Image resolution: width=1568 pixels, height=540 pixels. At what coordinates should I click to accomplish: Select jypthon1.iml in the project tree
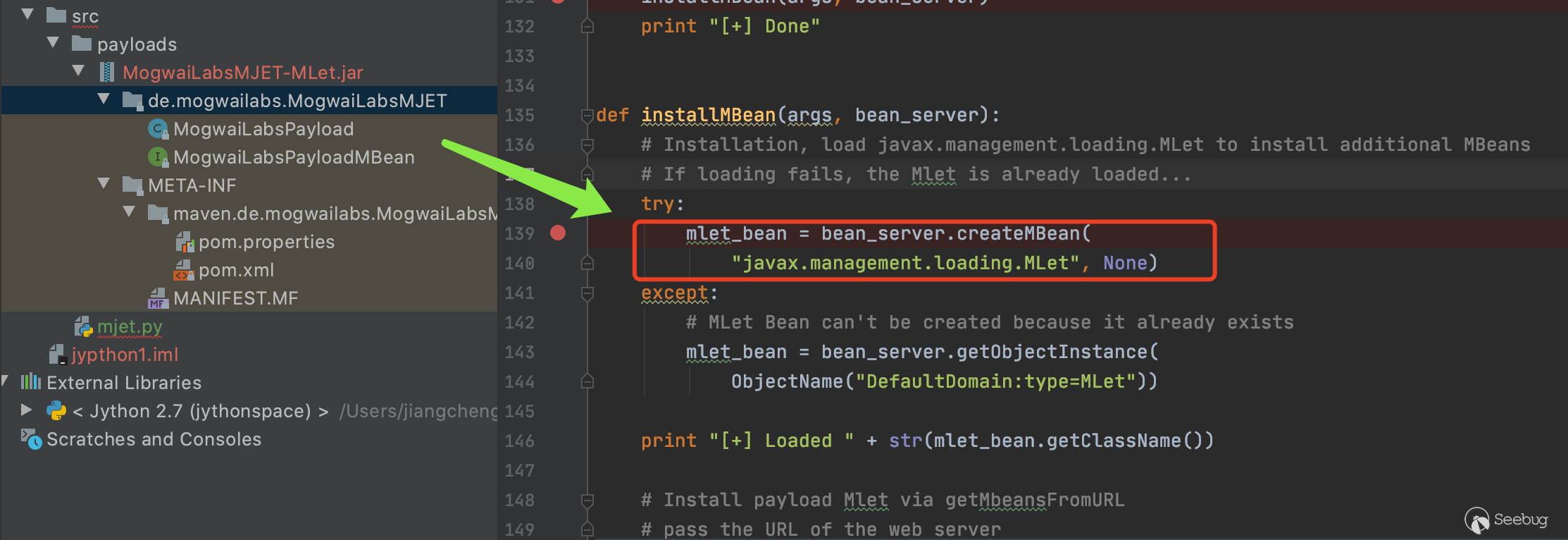pyautogui.click(x=125, y=355)
